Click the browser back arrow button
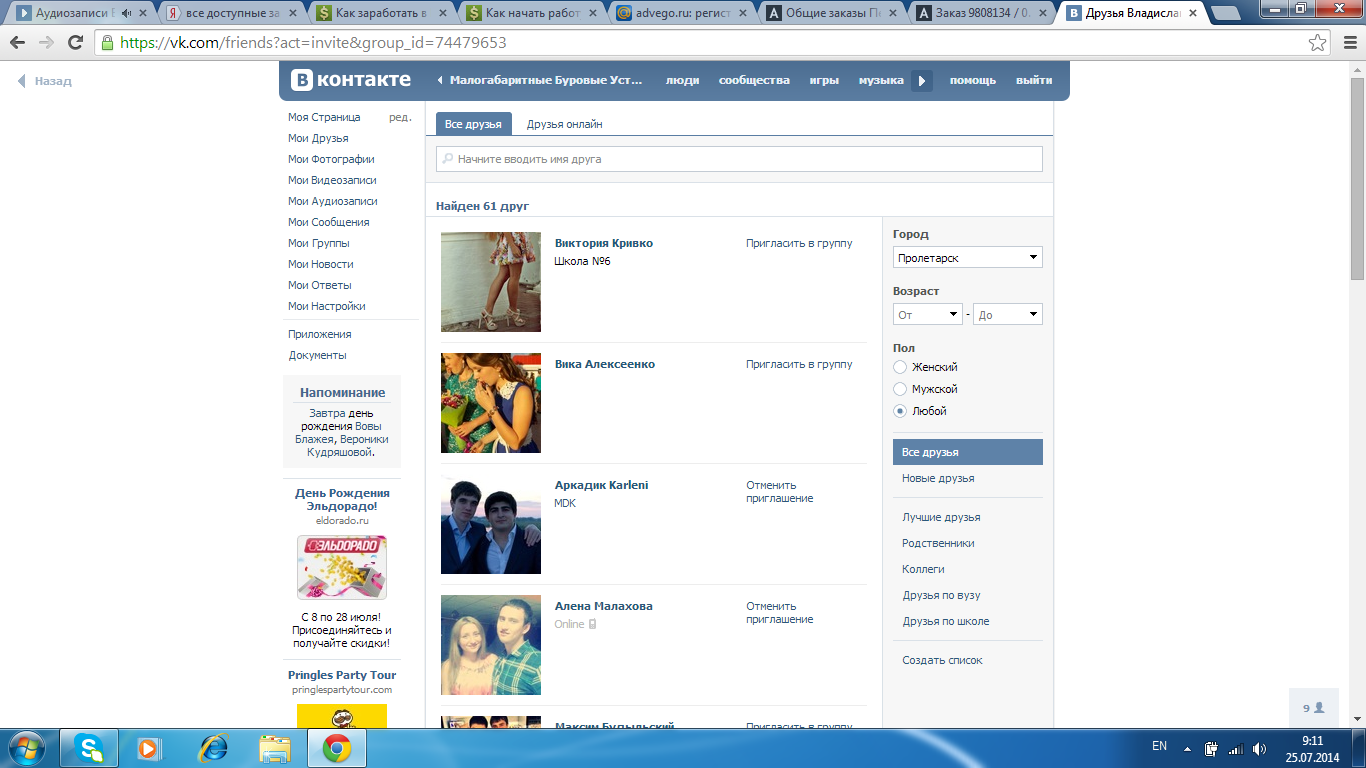 coord(18,43)
